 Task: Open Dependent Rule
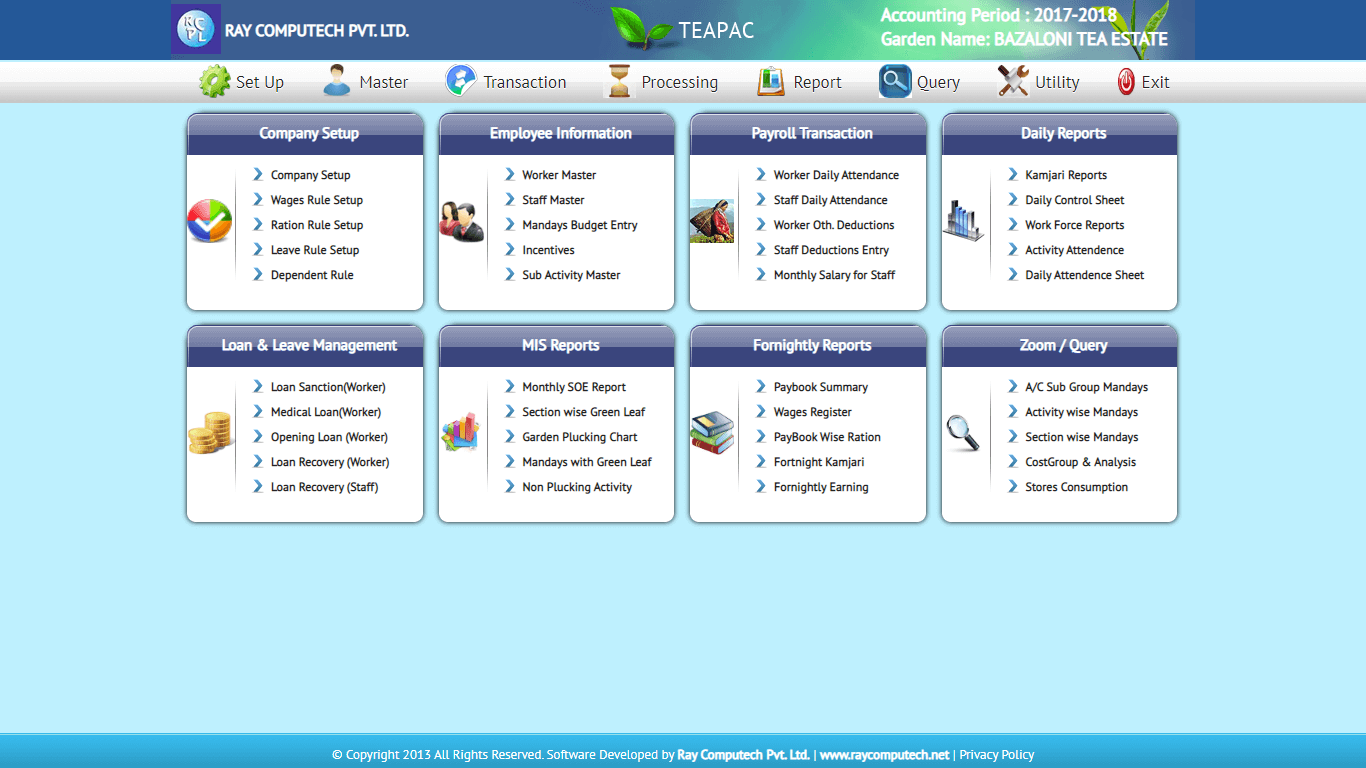[x=312, y=275]
